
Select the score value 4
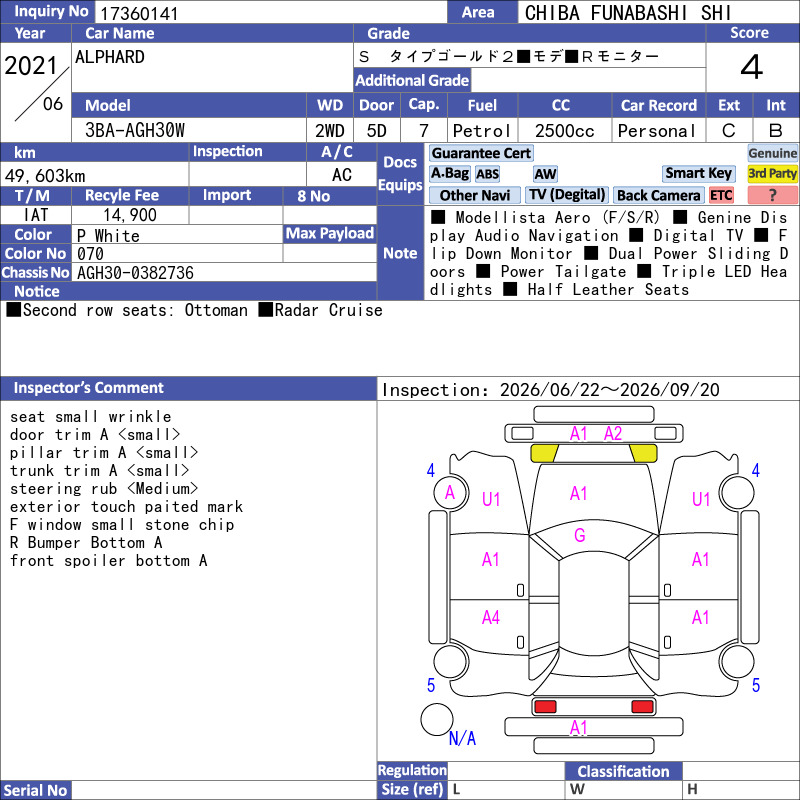752,67
